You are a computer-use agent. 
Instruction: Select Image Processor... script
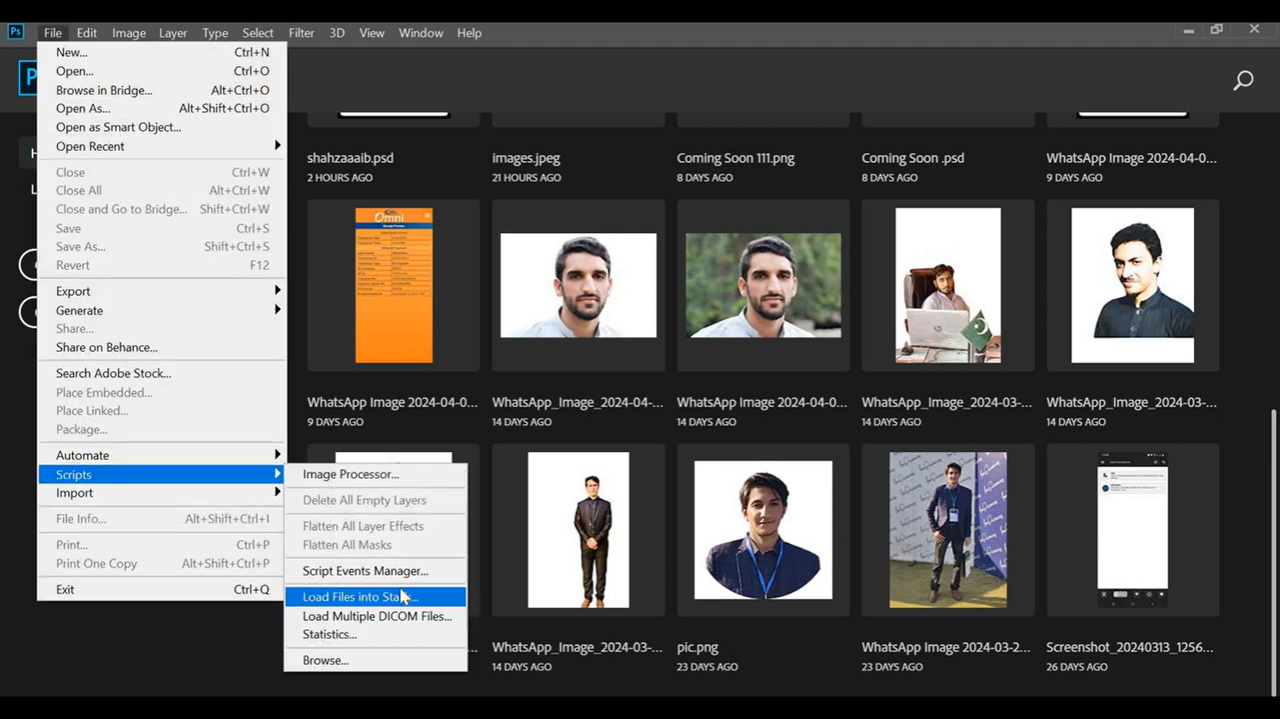pyautogui.click(x=376, y=474)
